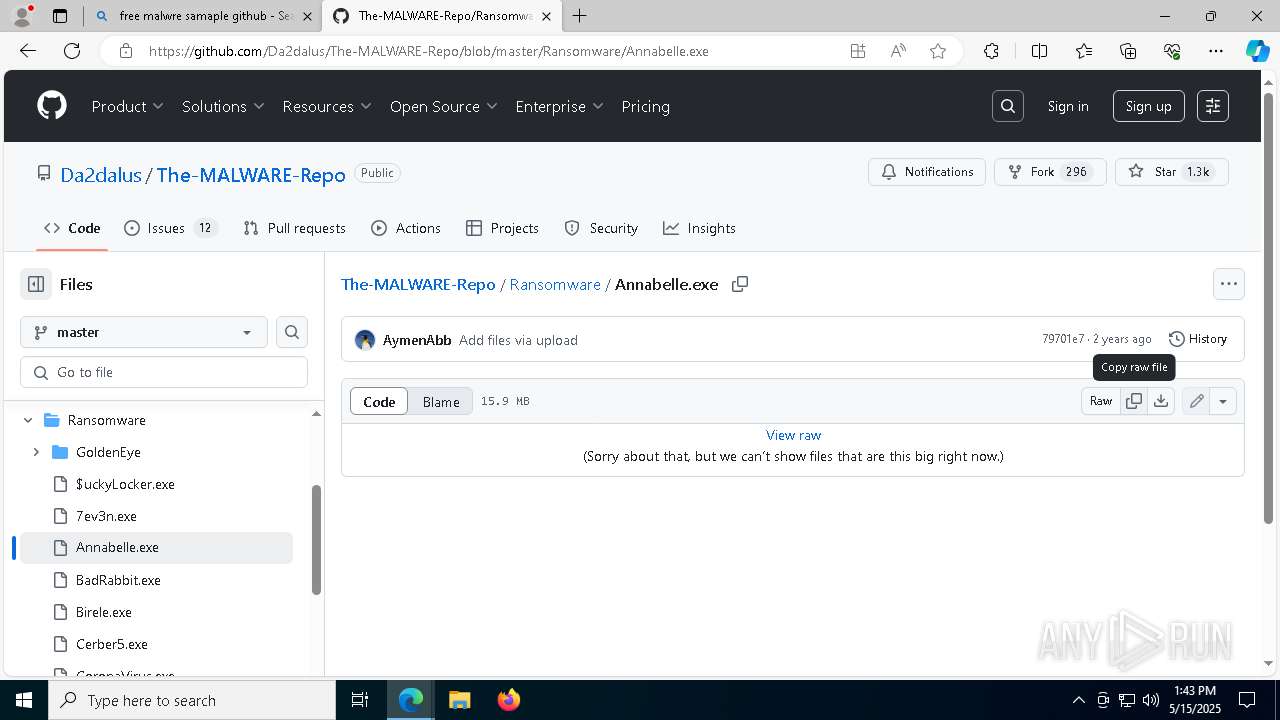Star the repository
Screen dimensions: 1280x720
(1171, 172)
